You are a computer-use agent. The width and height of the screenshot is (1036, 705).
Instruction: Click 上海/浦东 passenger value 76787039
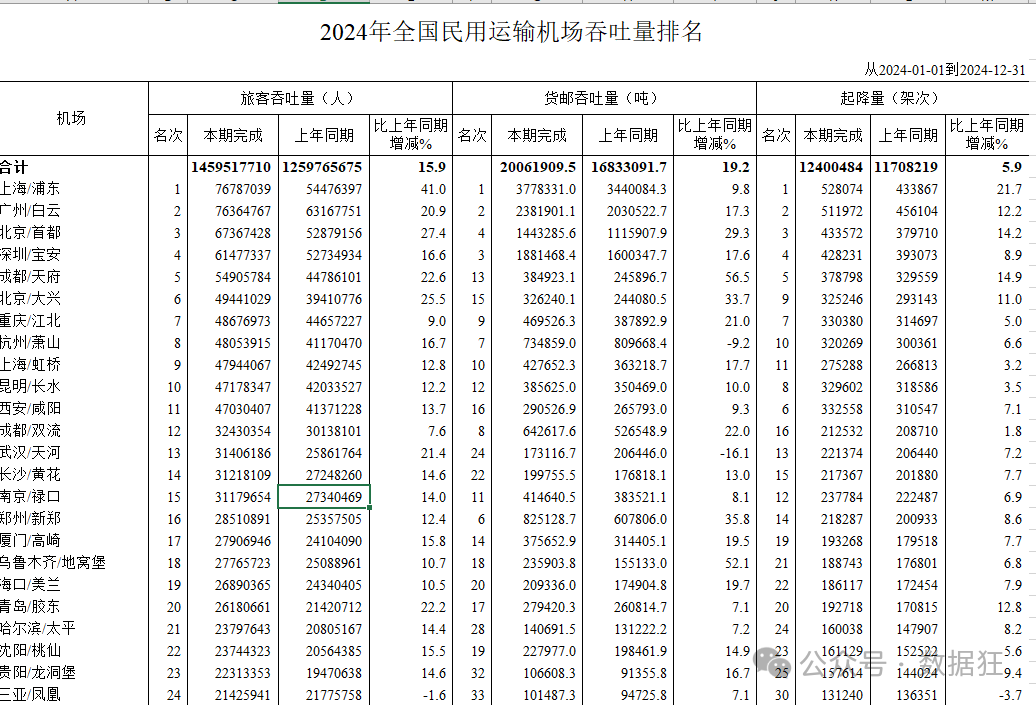coord(242,190)
